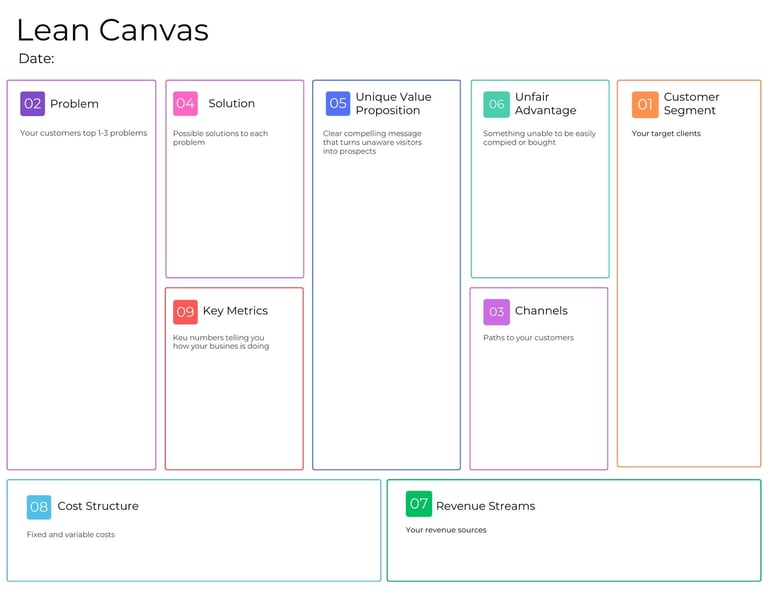Select the 'Lean Canvas' title
The image size is (768, 592).
tap(113, 30)
